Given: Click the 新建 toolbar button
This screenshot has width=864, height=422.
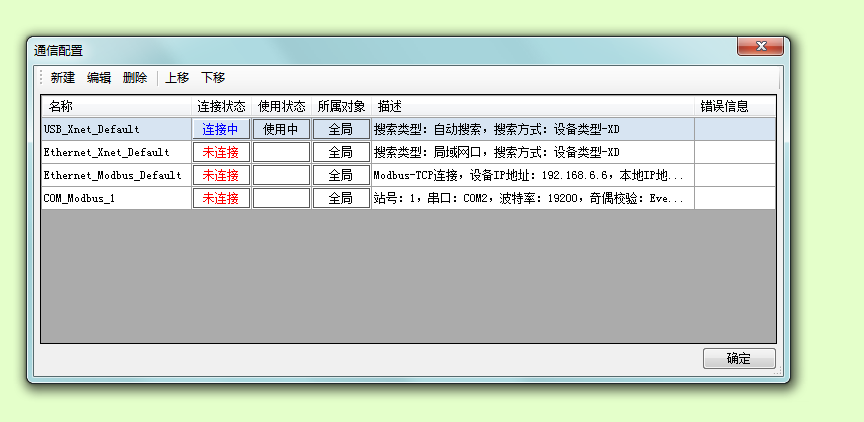Looking at the screenshot, I should [62, 78].
